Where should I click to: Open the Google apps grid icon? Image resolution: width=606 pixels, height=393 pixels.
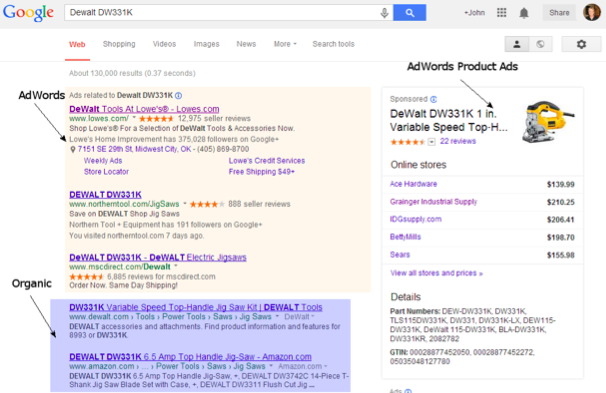click(502, 13)
